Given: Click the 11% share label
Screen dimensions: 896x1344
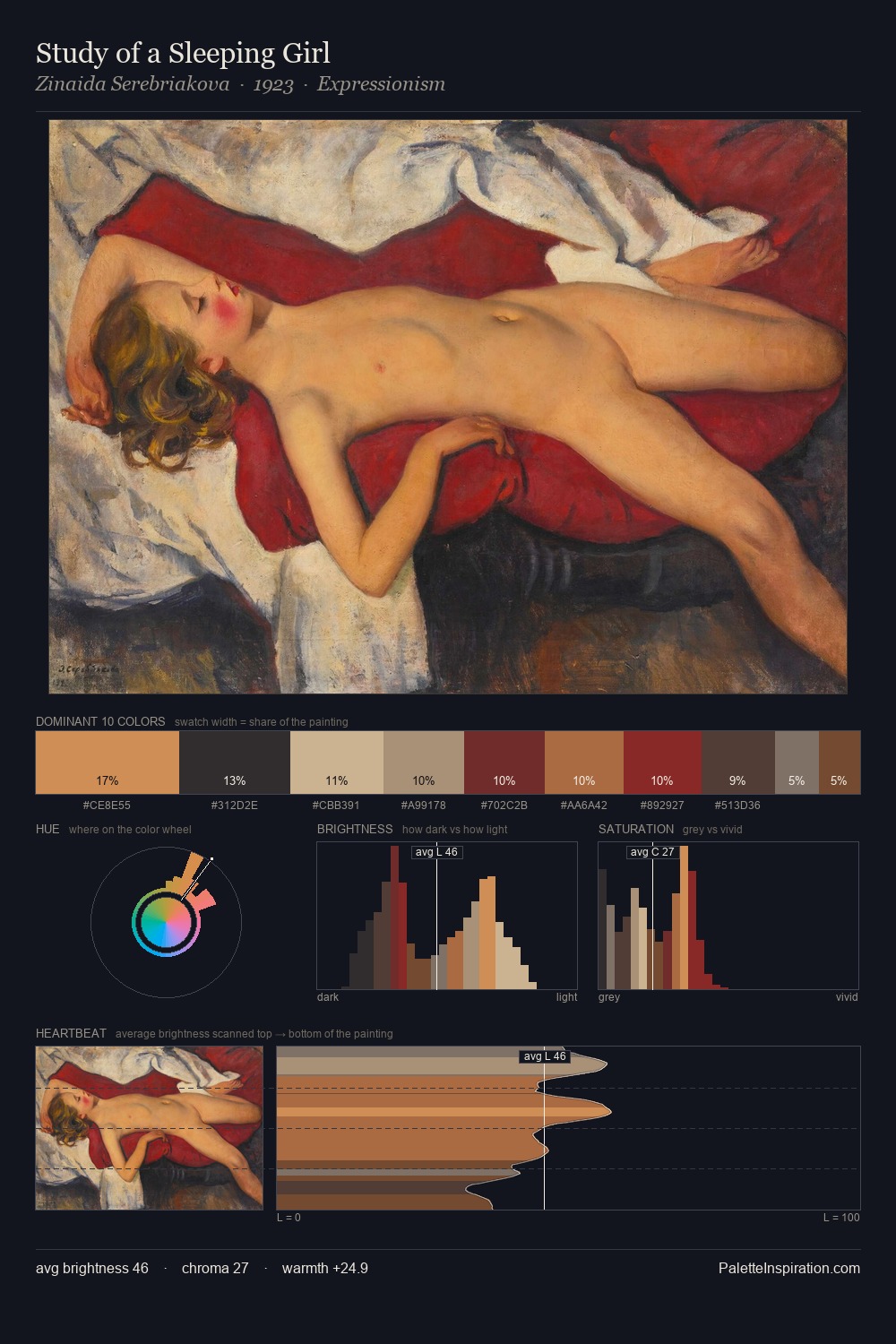Looking at the screenshot, I should [x=337, y=780].
